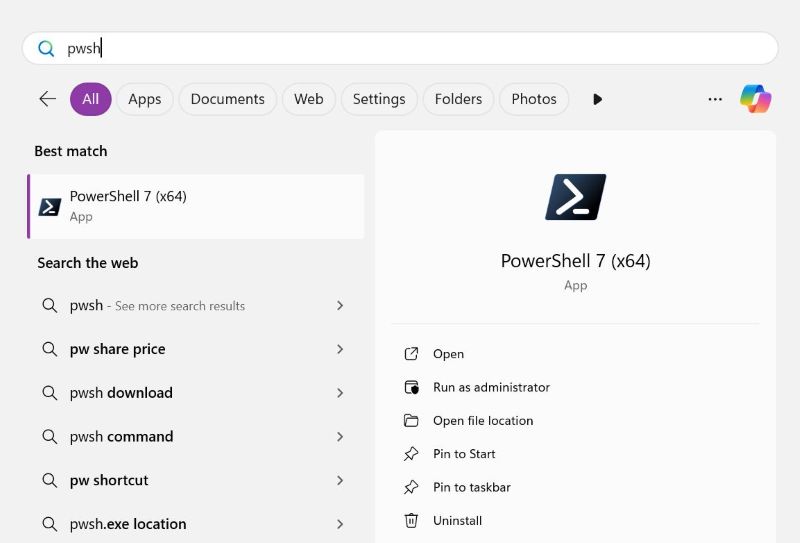Expand the 'pwsh download' suggestion arrow
The height and width of the screenshot is (543, 800).
click(340, 393)
